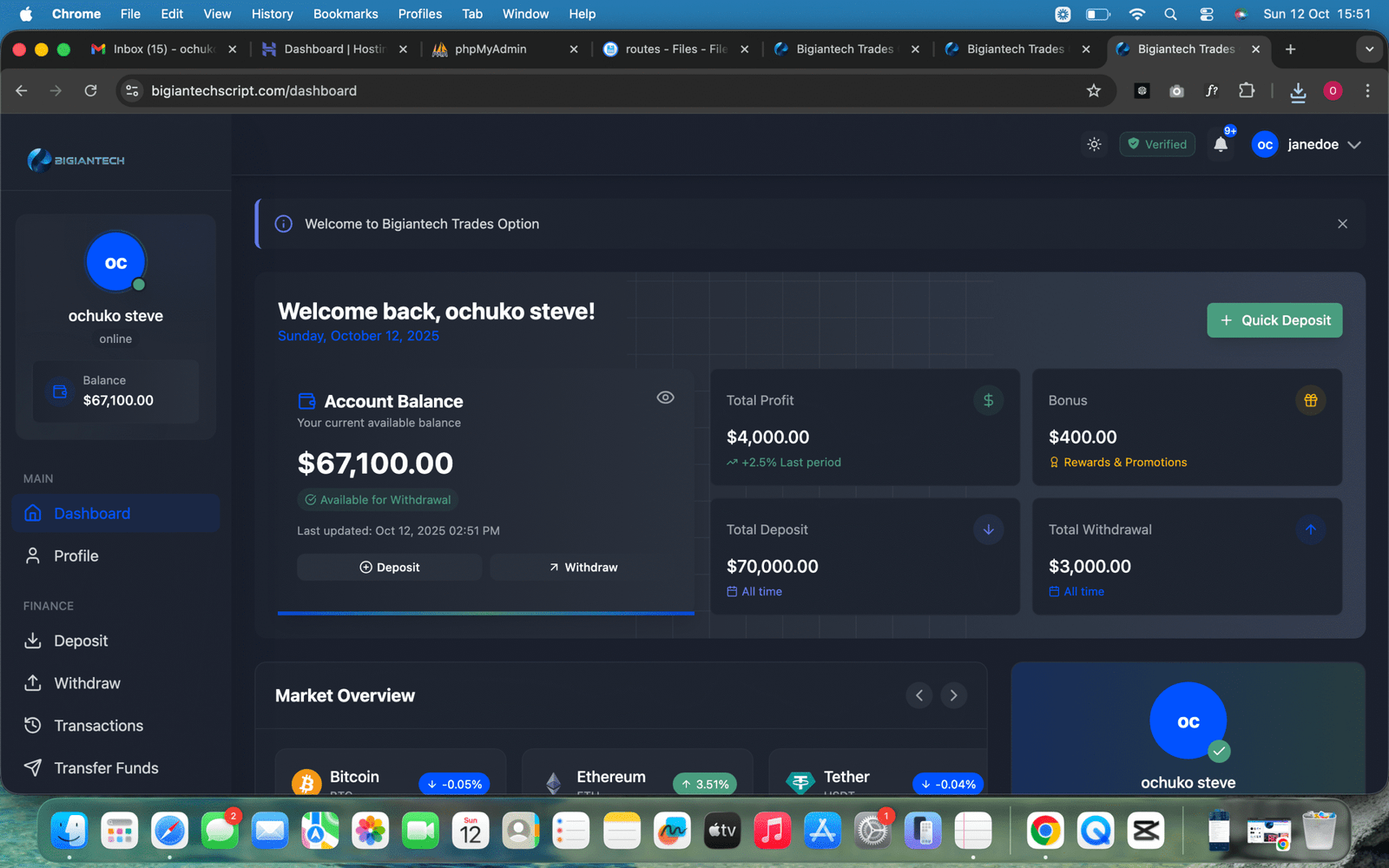Screen dimensions: 1389x868
Task: Hide account balance using the eye icon
Action: tap(665, 398)
